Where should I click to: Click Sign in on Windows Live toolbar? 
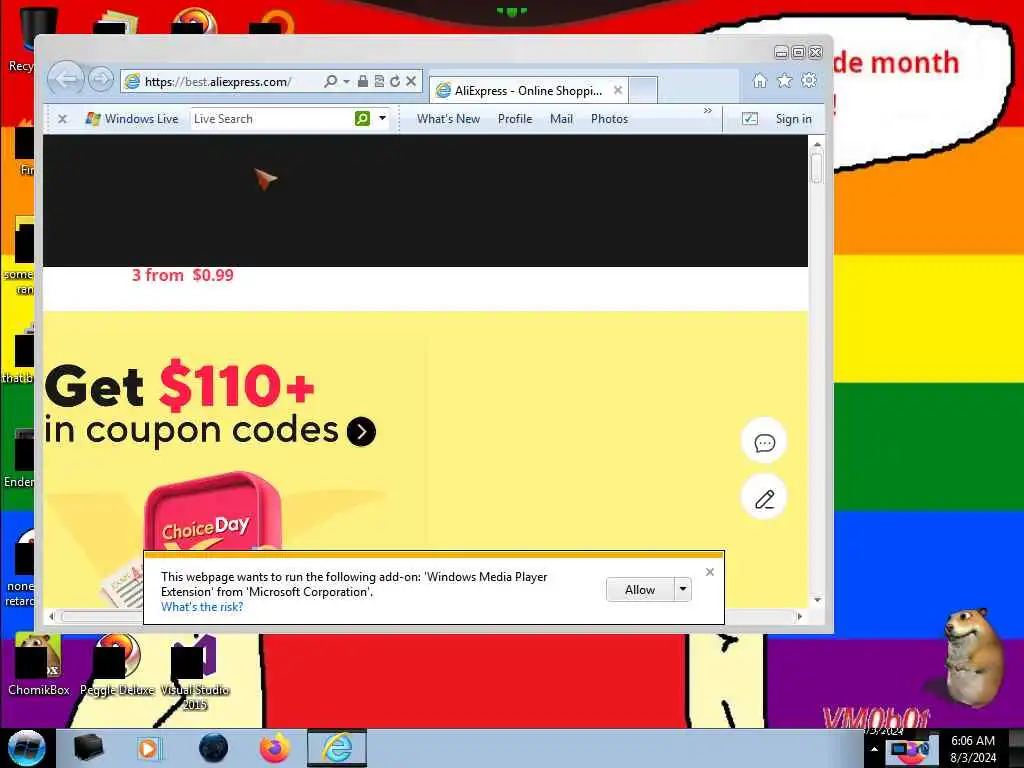[793, 119]
